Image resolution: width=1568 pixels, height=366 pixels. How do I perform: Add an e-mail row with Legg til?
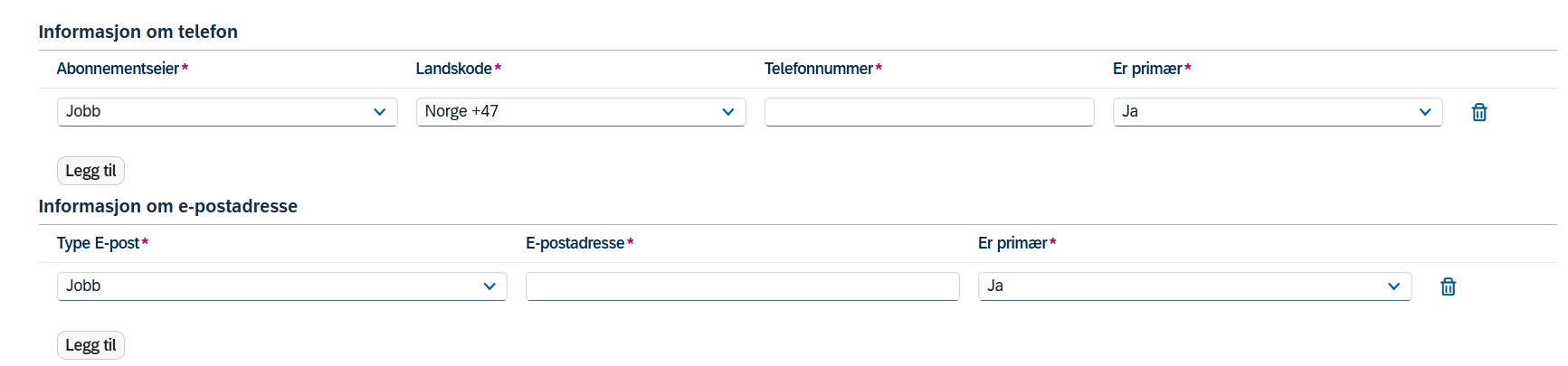point(90,345)
